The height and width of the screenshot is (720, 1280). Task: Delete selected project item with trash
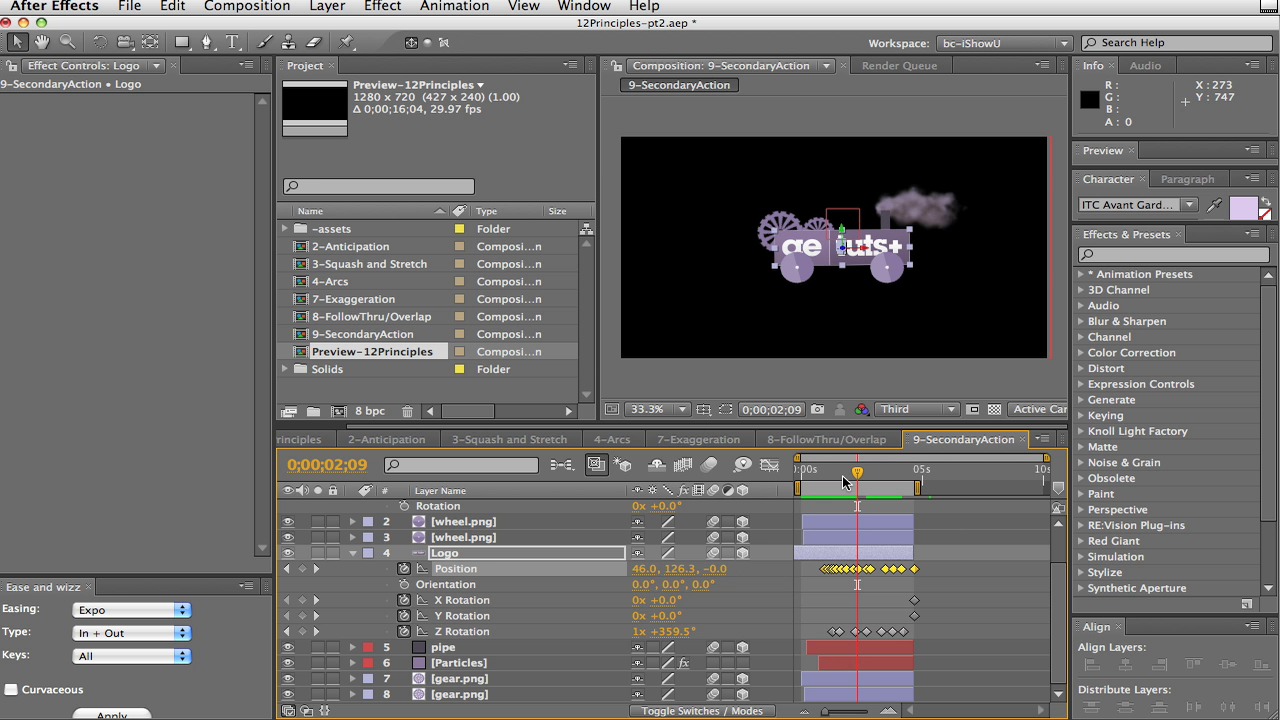click(x=407, y=411)
